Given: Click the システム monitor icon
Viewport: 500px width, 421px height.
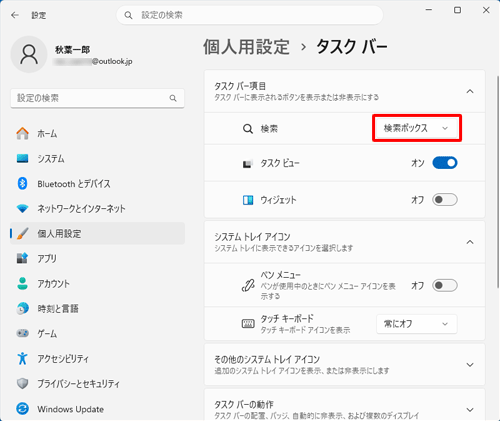Looking at the screenshot, I should [22, 158].
